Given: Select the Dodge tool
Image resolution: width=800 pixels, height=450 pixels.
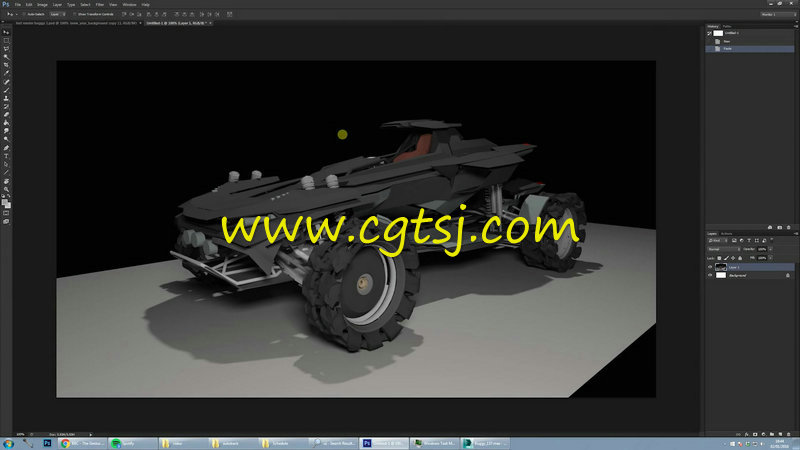Looking at the screenshot, I should pos(6,139).
